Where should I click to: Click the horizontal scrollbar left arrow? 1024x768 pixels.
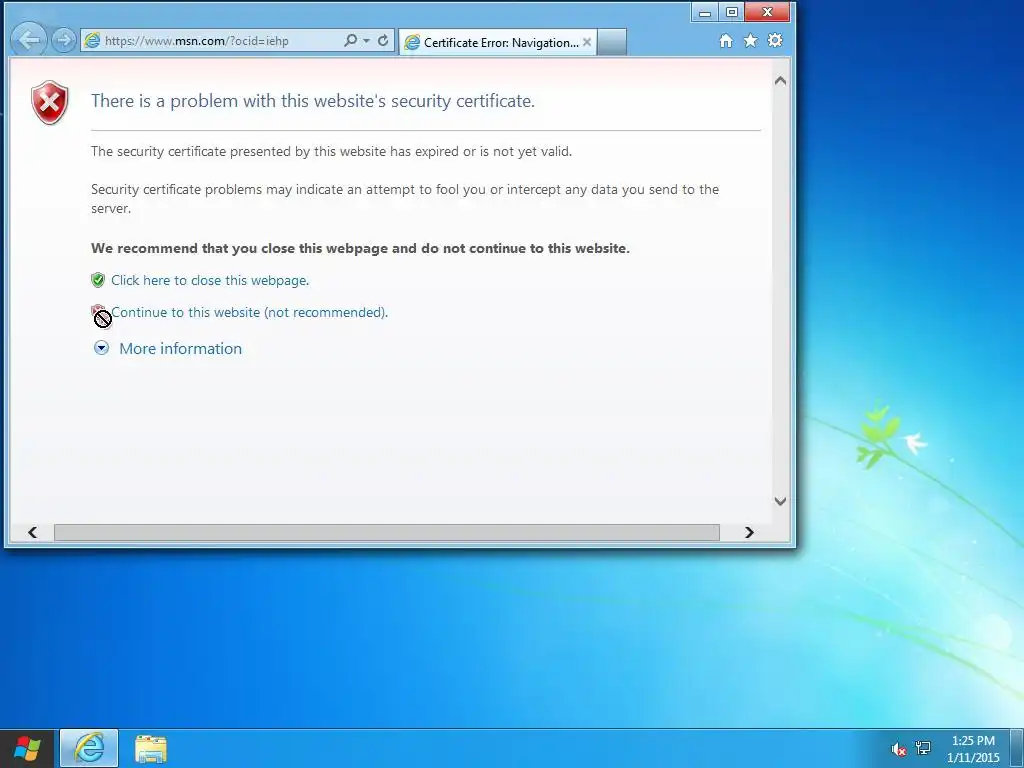point(33,532)
